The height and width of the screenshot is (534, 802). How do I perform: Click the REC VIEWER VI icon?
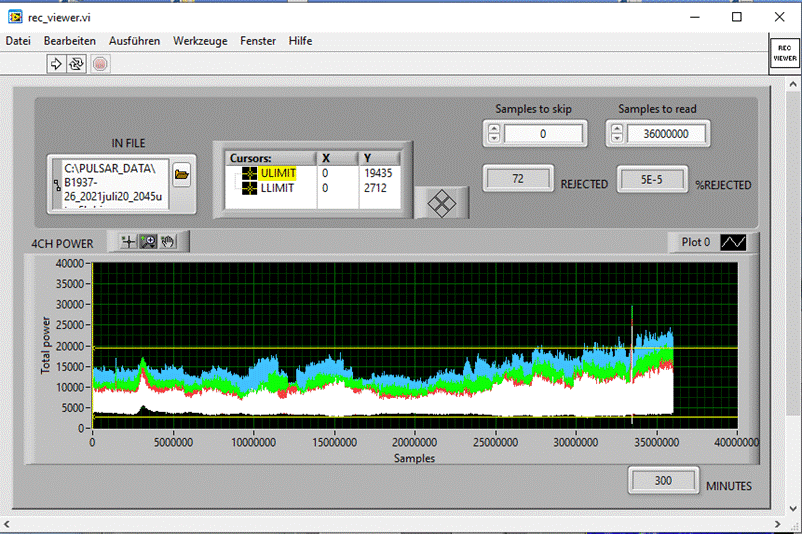point(785,53)
